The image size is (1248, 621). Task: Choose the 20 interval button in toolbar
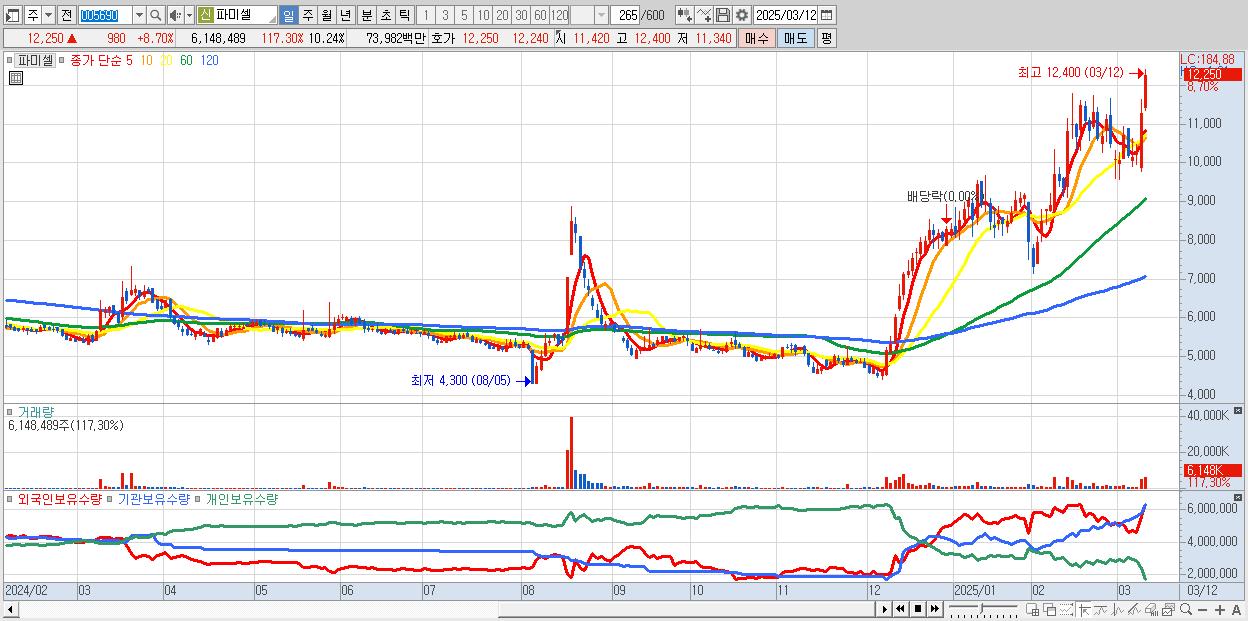coord(502,15)
